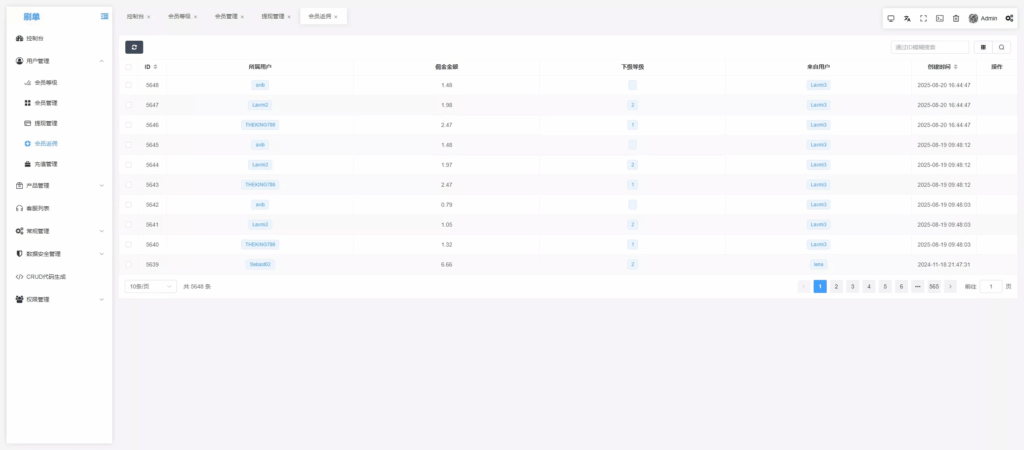
Task: Jump to last page 565
Action: pos(934,286)
